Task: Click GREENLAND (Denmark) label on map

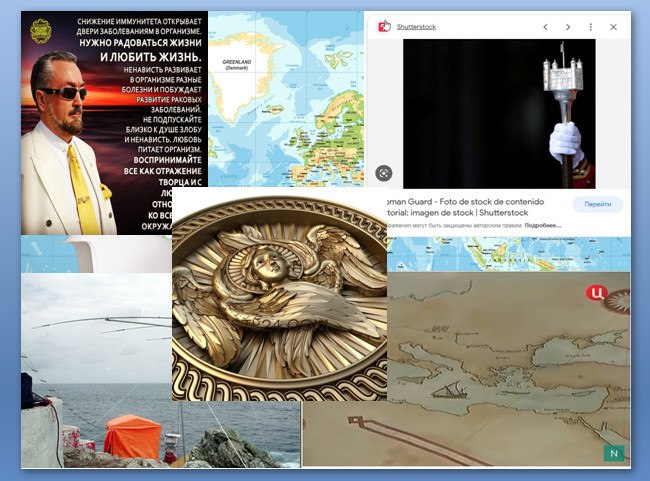Action: coord(237,65)
